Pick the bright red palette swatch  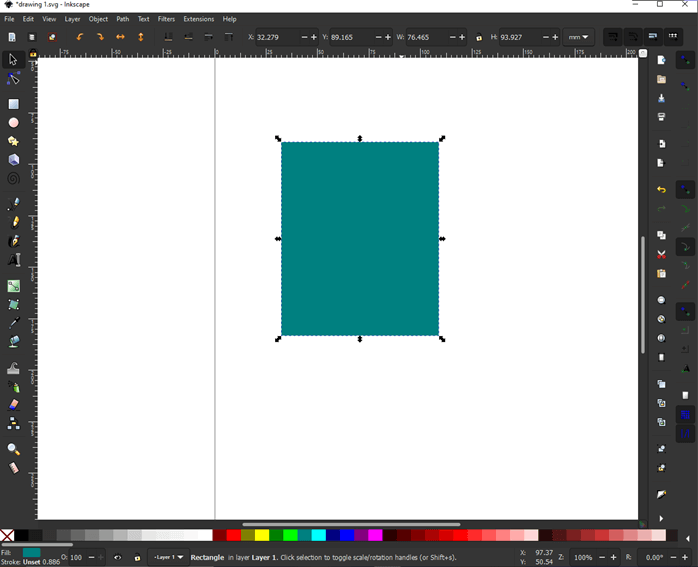[x=233, y=536]
